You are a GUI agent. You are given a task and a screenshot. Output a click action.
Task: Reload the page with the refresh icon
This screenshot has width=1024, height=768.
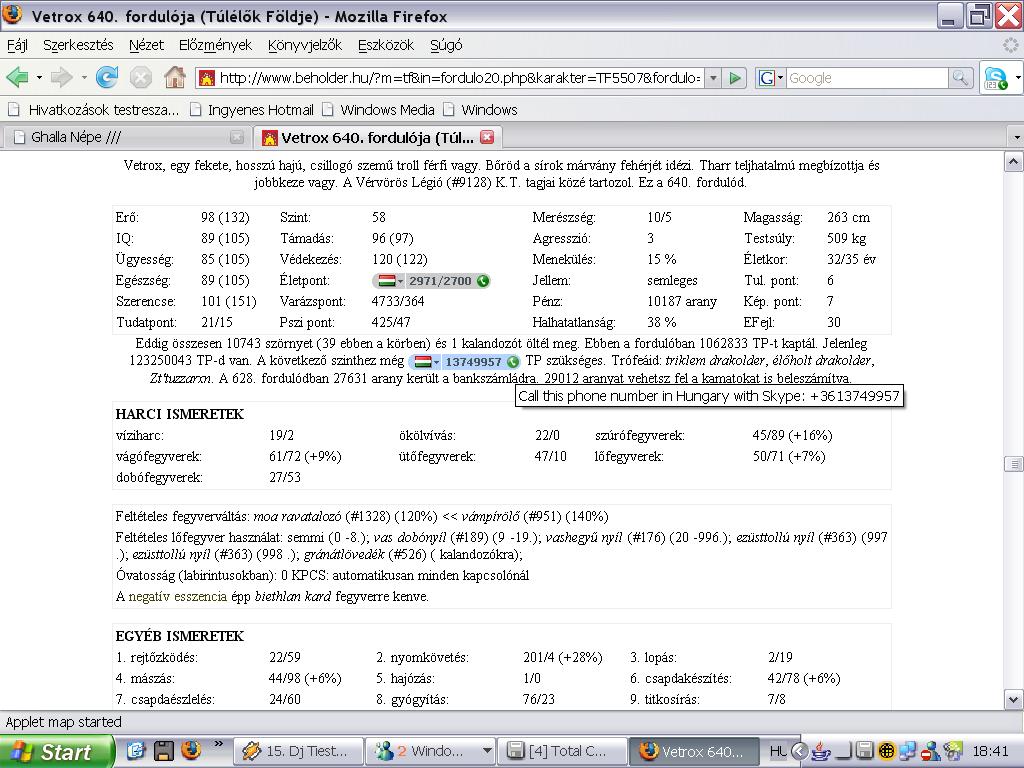point(107,77)
